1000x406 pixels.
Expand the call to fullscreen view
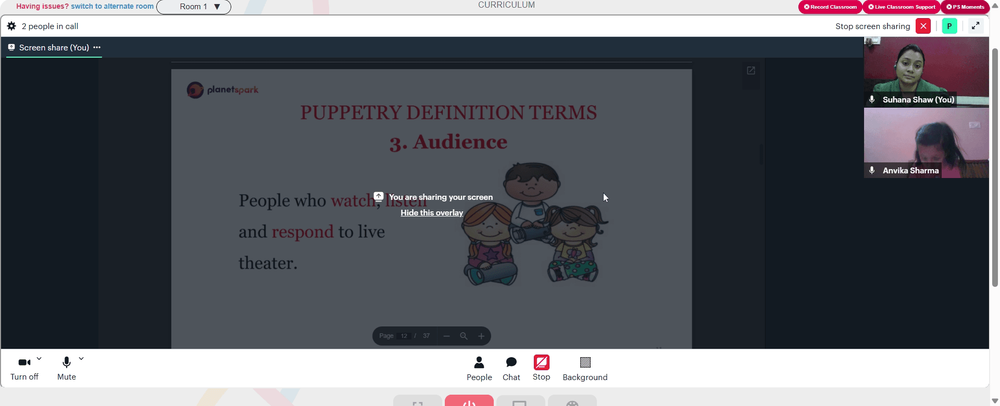[975, 26]
